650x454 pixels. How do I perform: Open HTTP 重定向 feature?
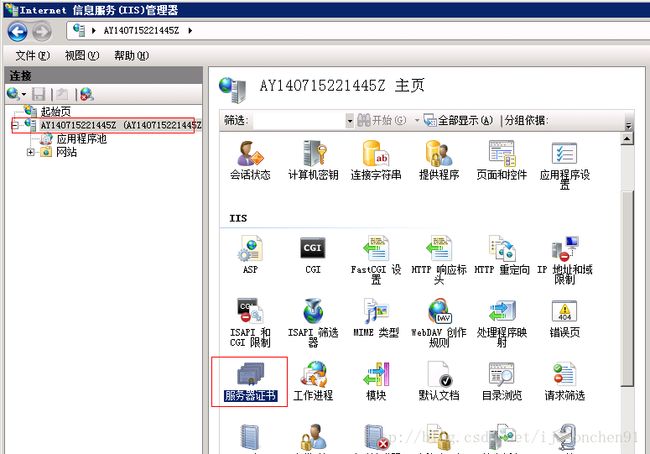tap(502, 255)
